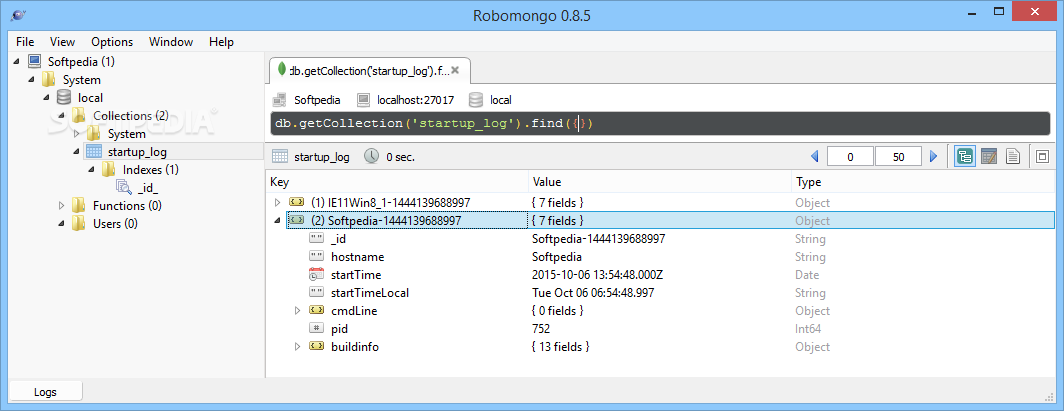
Task: Select the startup_log collection in tree
Action: click(137, 152)
